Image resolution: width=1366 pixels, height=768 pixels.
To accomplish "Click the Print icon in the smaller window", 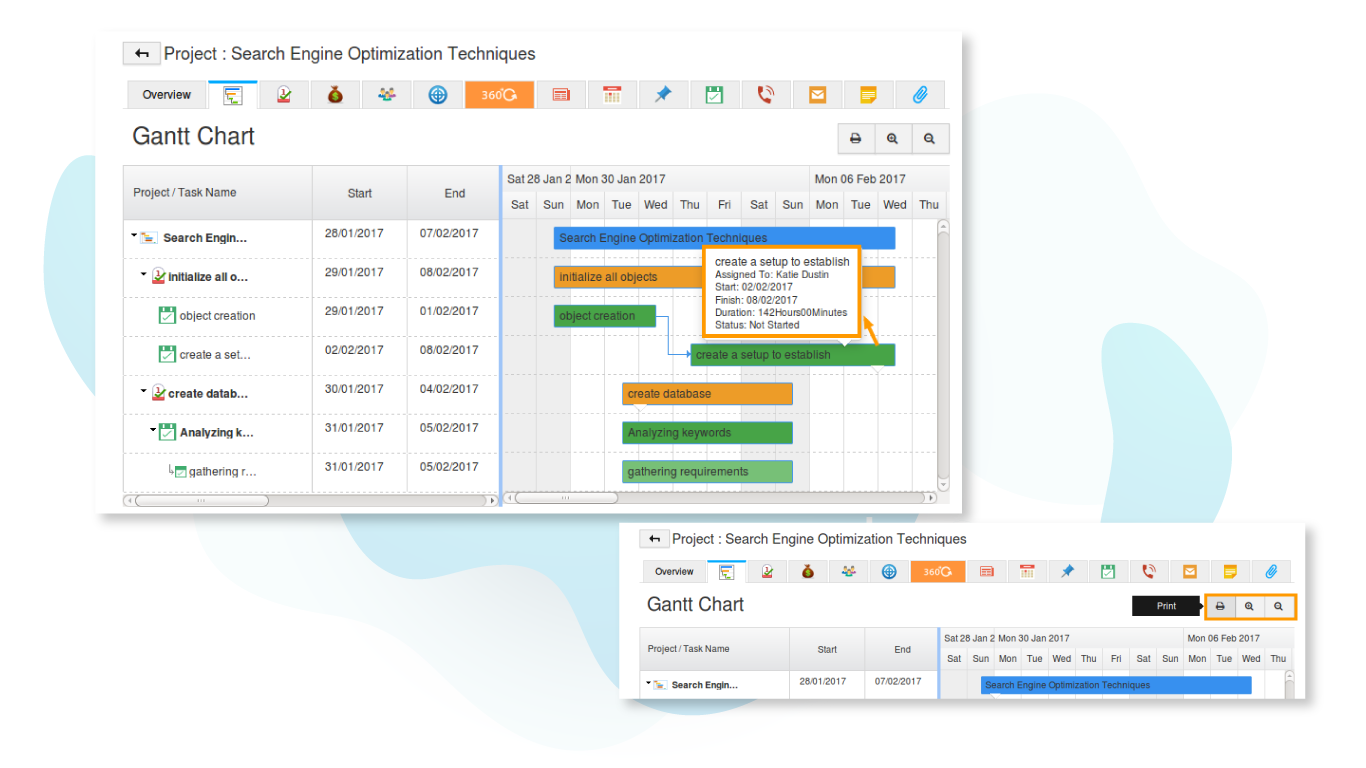I will click(1220, 606).
